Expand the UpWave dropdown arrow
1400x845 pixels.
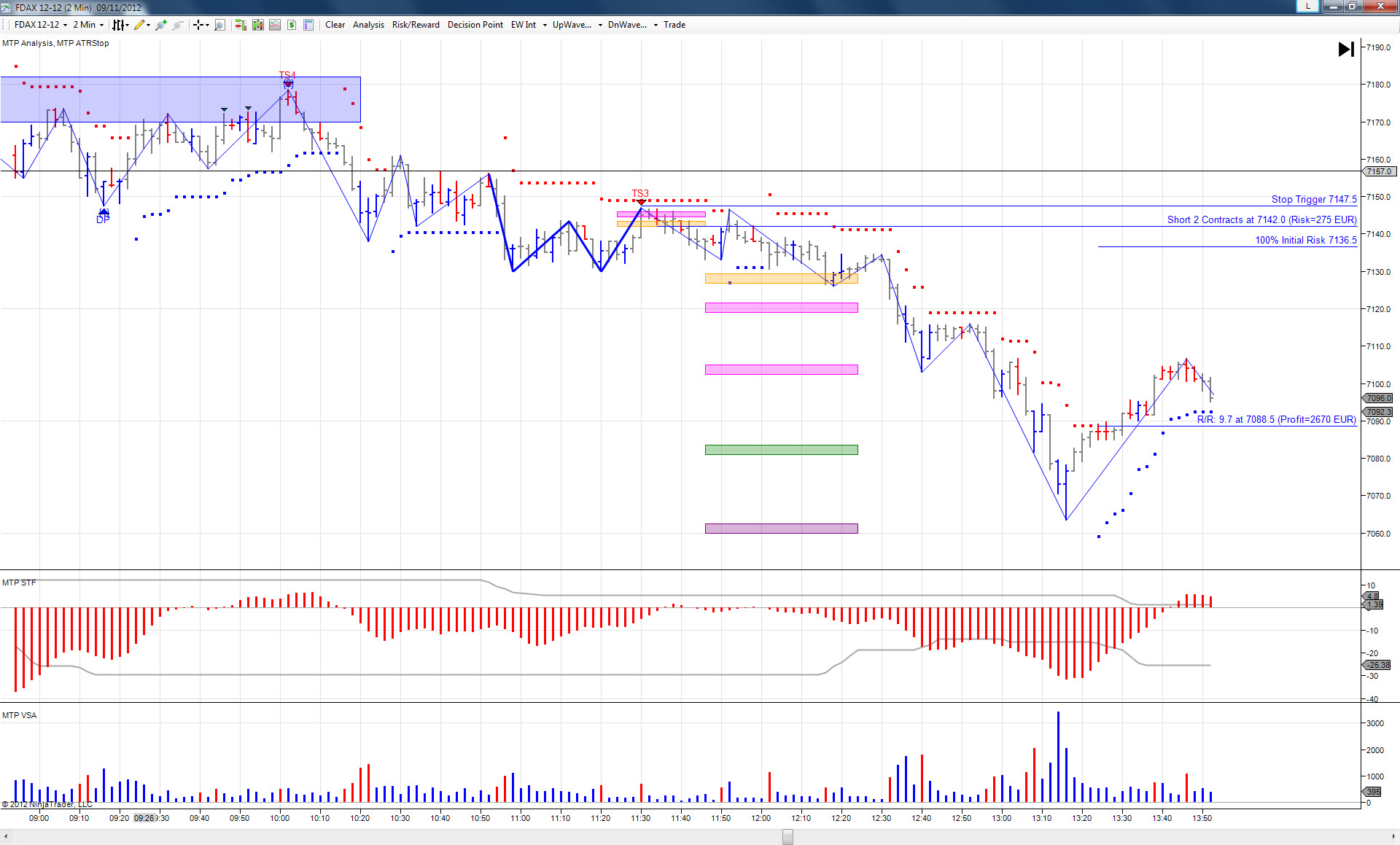[x=600, y=25]
